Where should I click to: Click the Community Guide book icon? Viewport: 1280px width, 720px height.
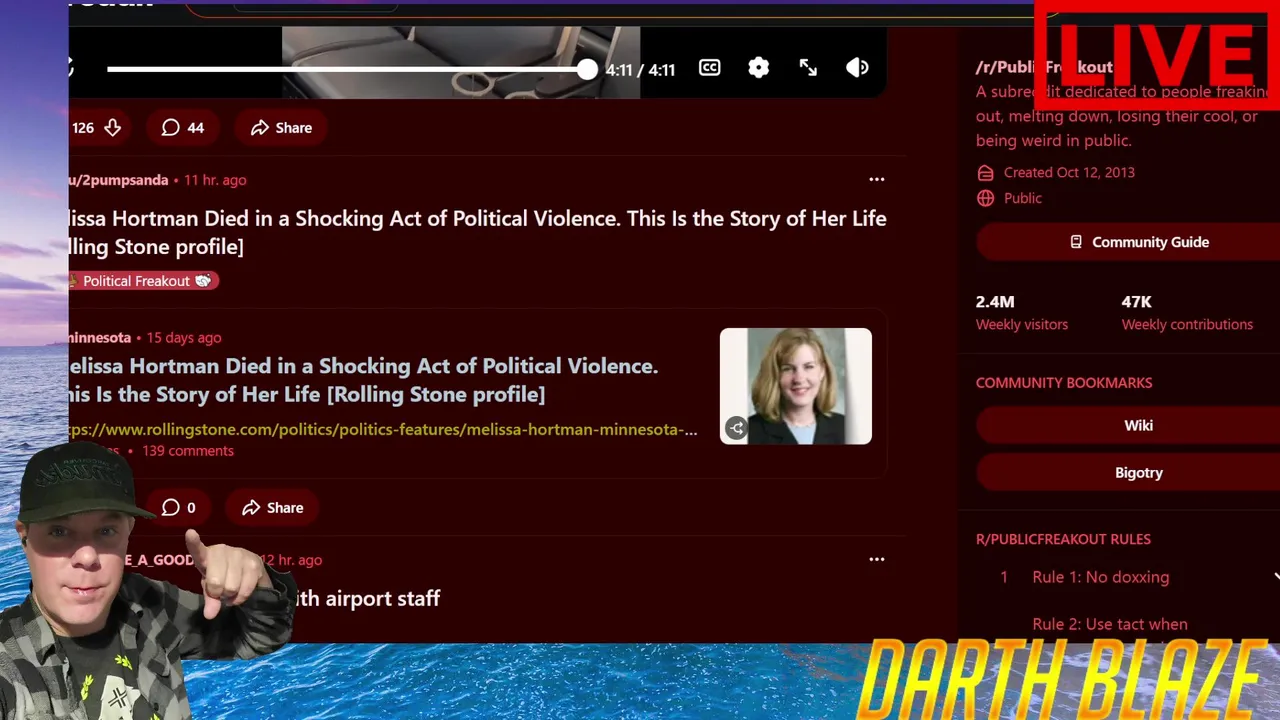coord(1076,242)
